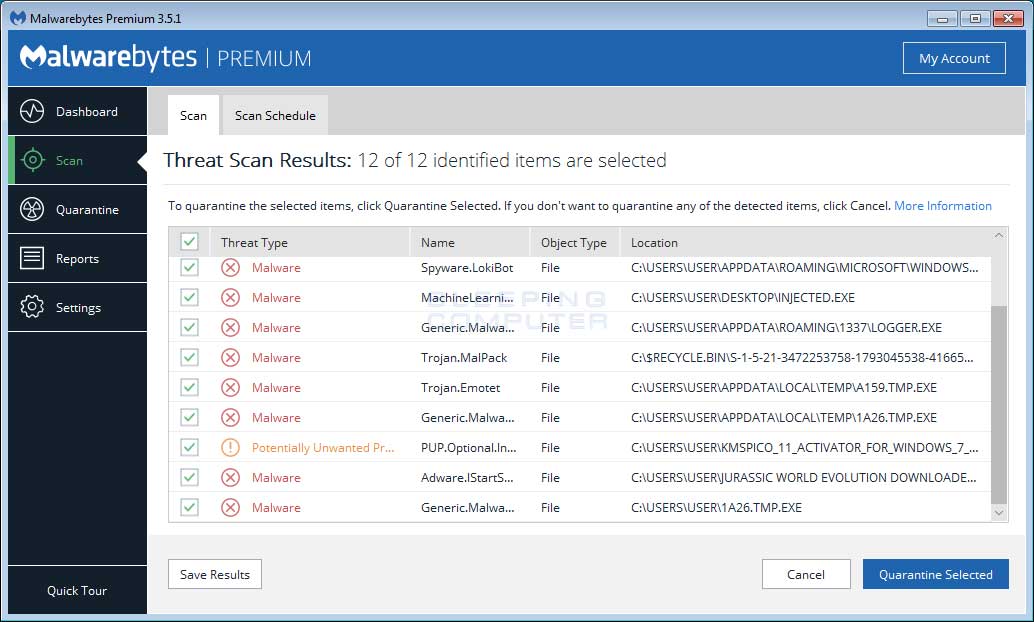
Task: Click the red malware icon beside Trojan.Emotet
Action: (x=230, y=387)
